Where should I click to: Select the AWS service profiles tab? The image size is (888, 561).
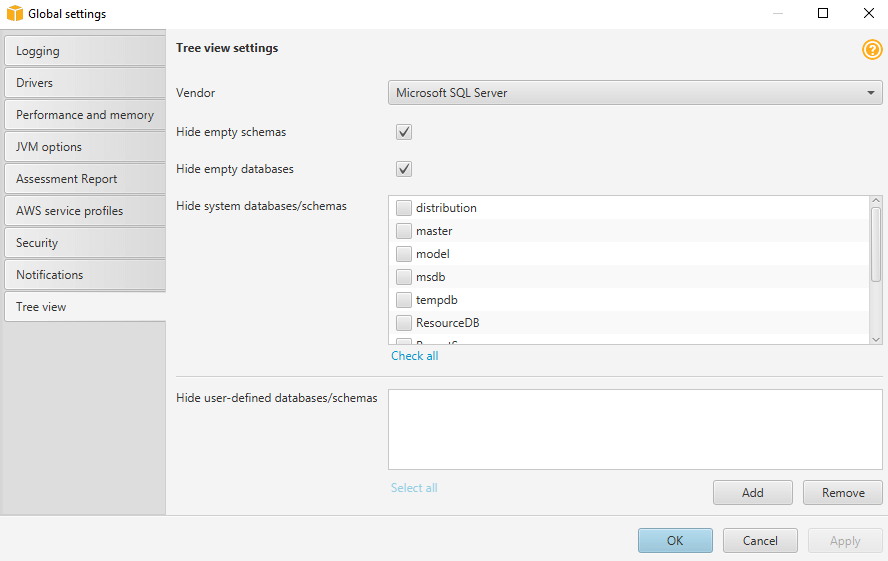(83, 211)
